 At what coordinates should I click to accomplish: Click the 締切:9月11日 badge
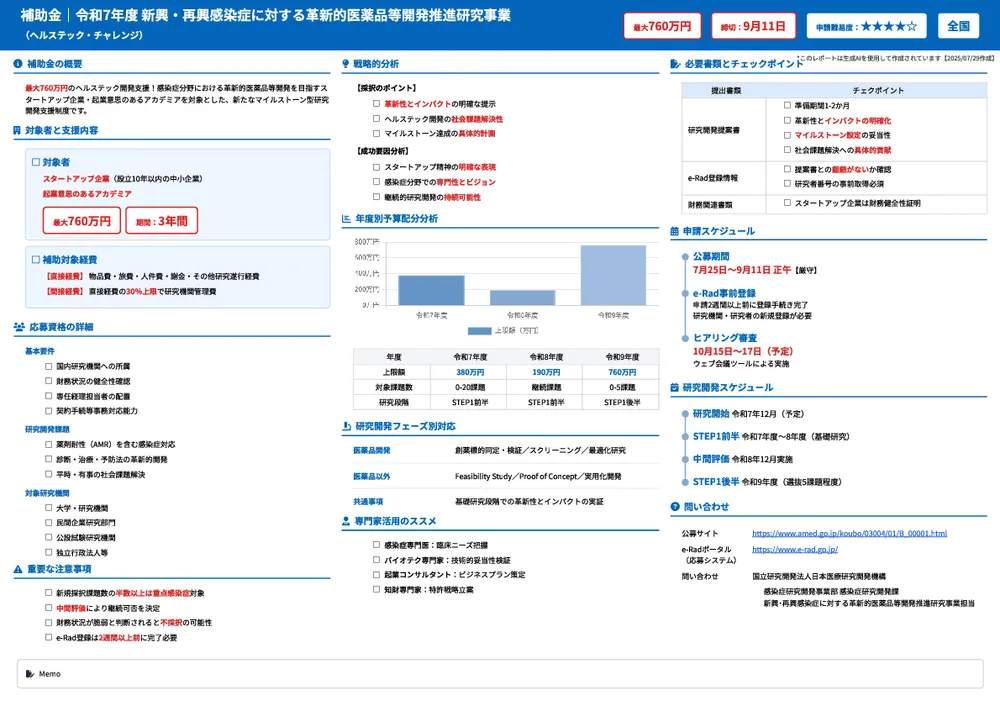coord(753,26)
